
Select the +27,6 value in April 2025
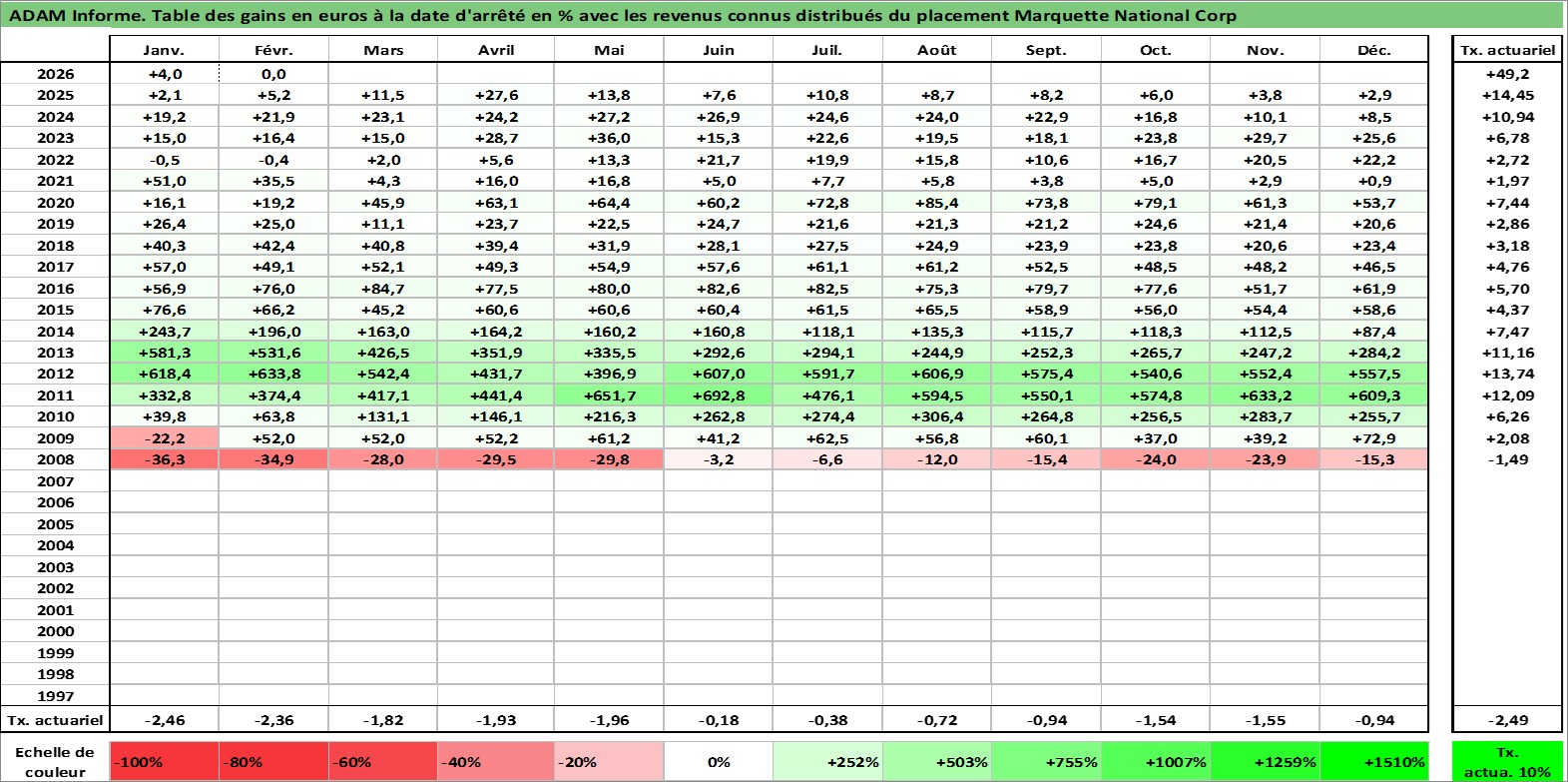coord(496,95)
